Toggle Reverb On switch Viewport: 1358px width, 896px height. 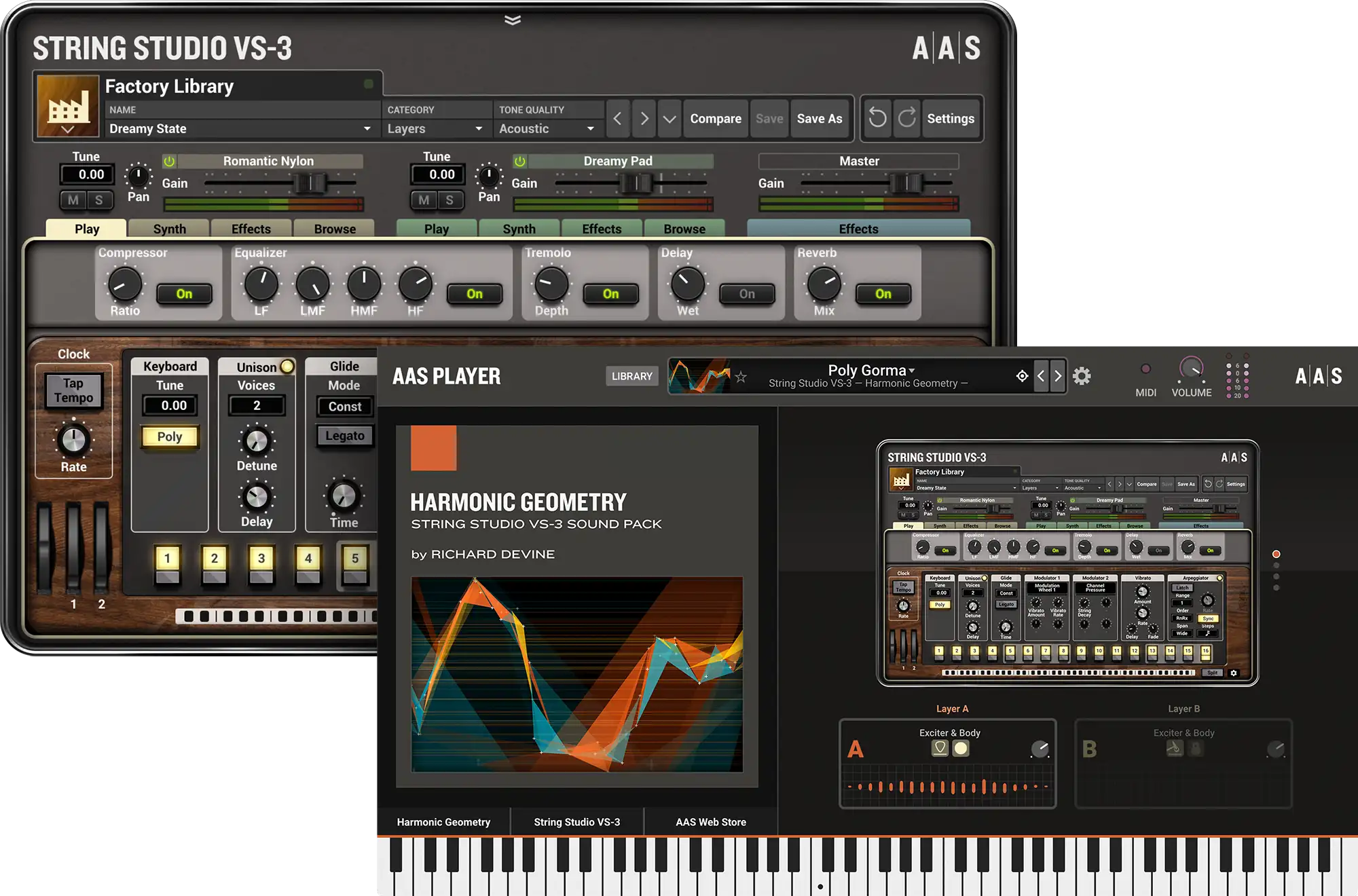[883, 294]
